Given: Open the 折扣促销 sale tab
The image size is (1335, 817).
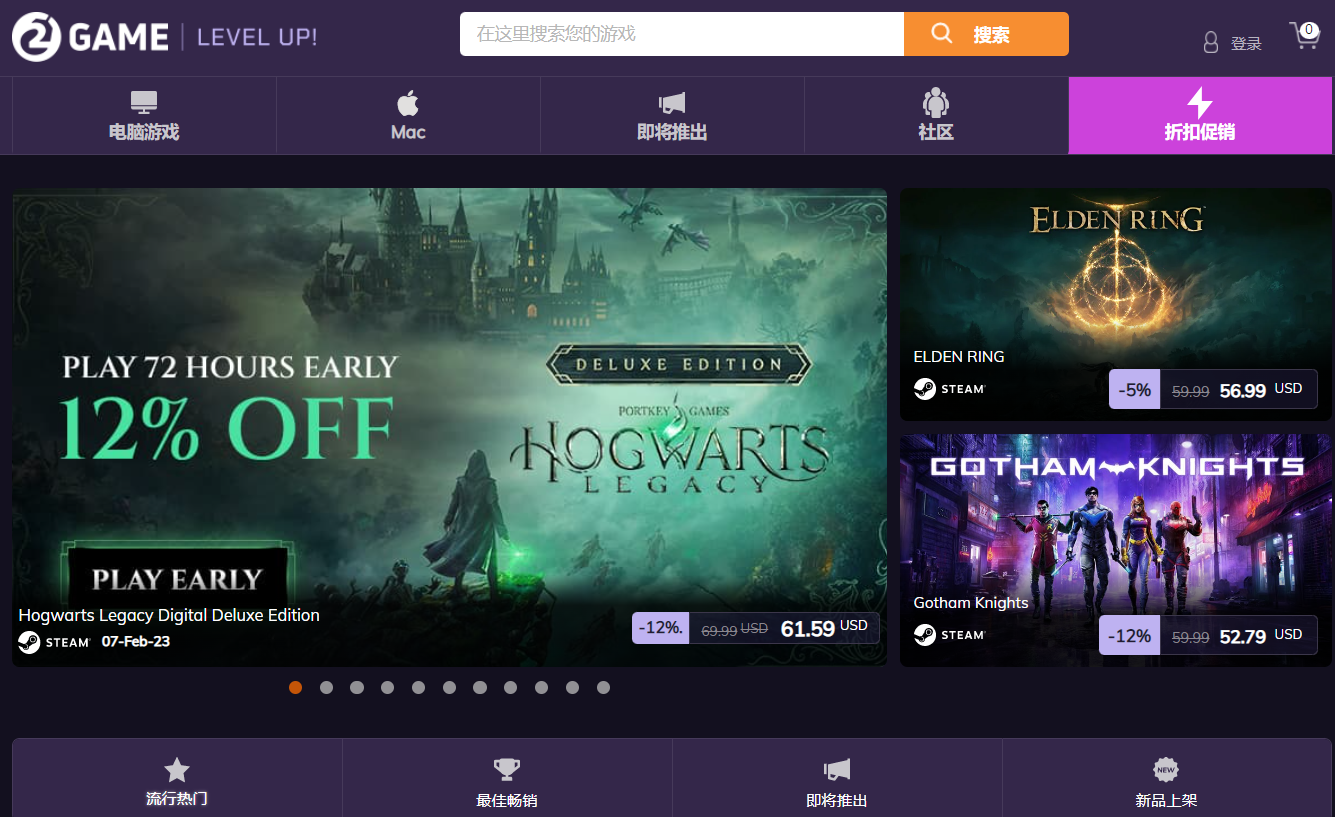Looking at the screenshot, I should [1200, 115].
